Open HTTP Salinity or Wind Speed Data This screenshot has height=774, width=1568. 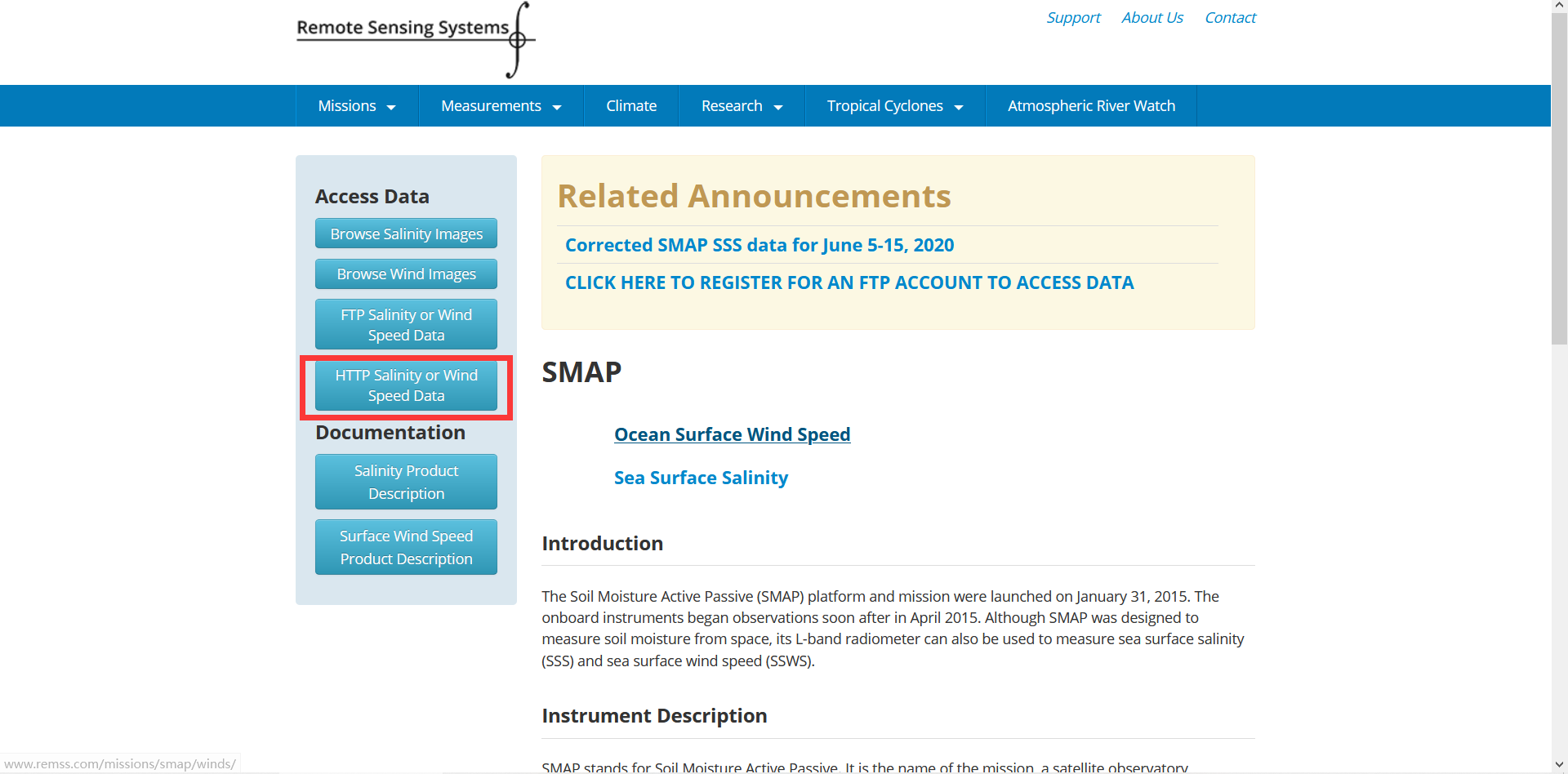(x=405, y=385)
